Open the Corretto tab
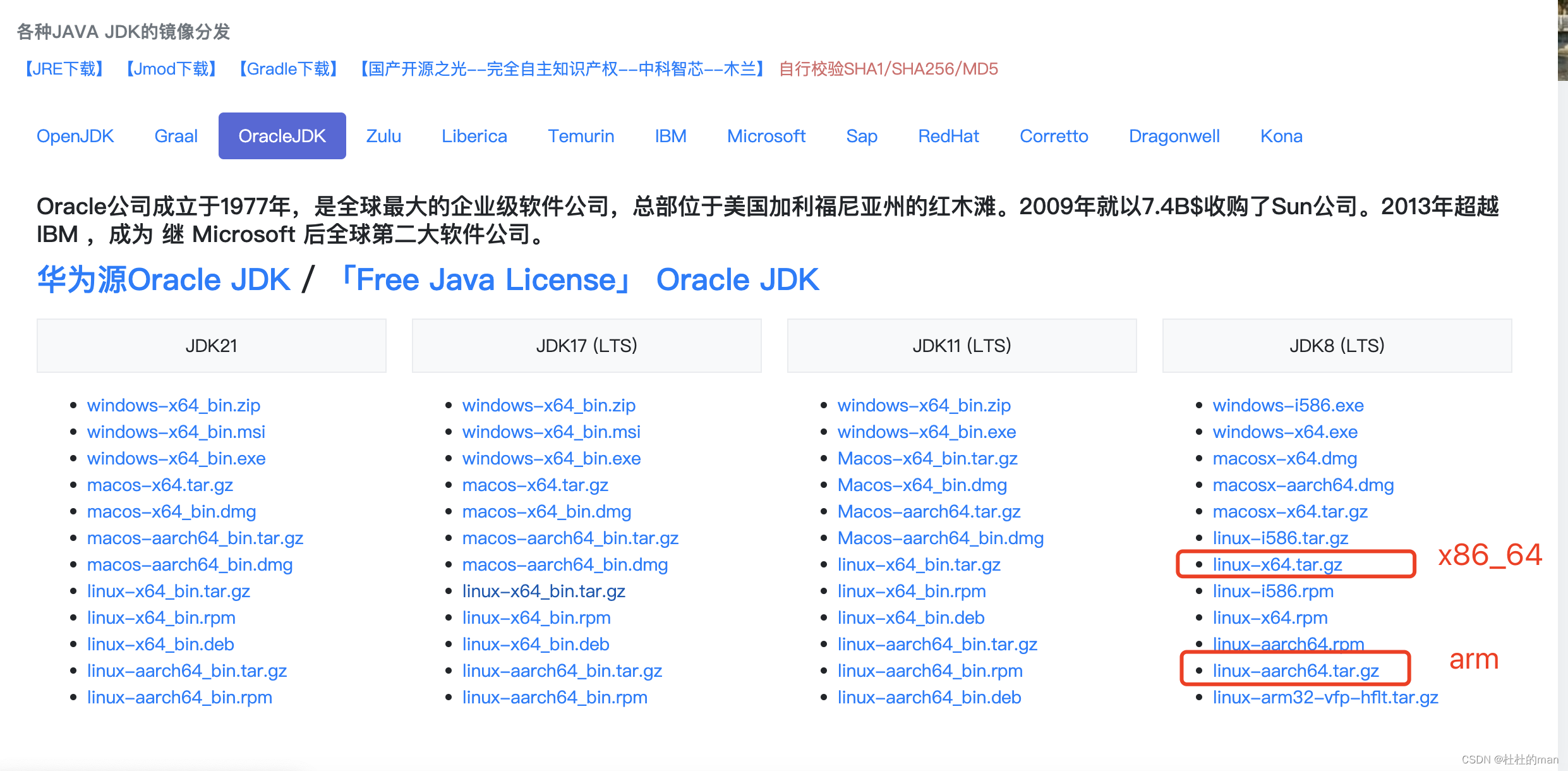 (1054, 136)
